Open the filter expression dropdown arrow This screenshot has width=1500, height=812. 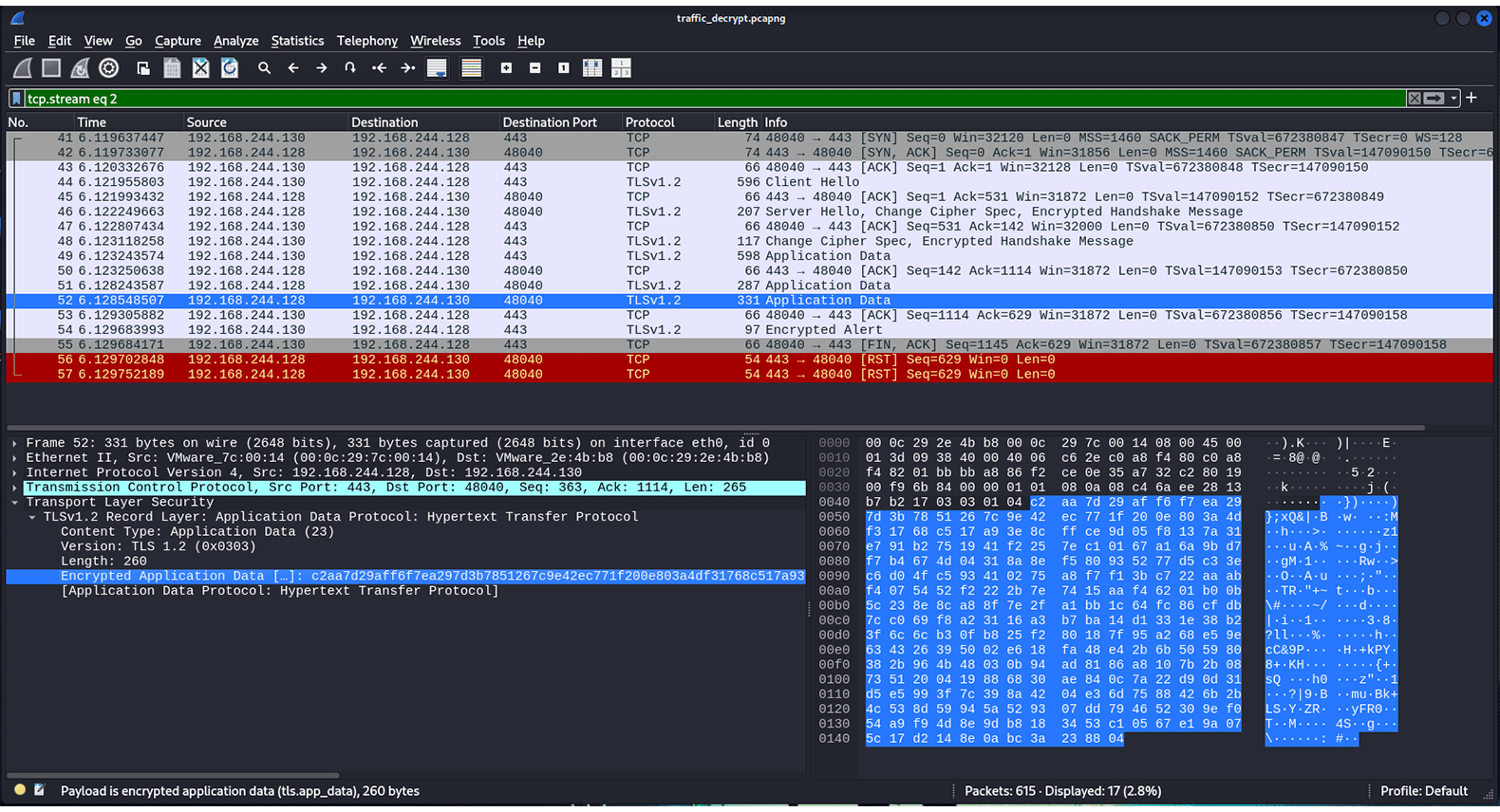point(1454,98)
